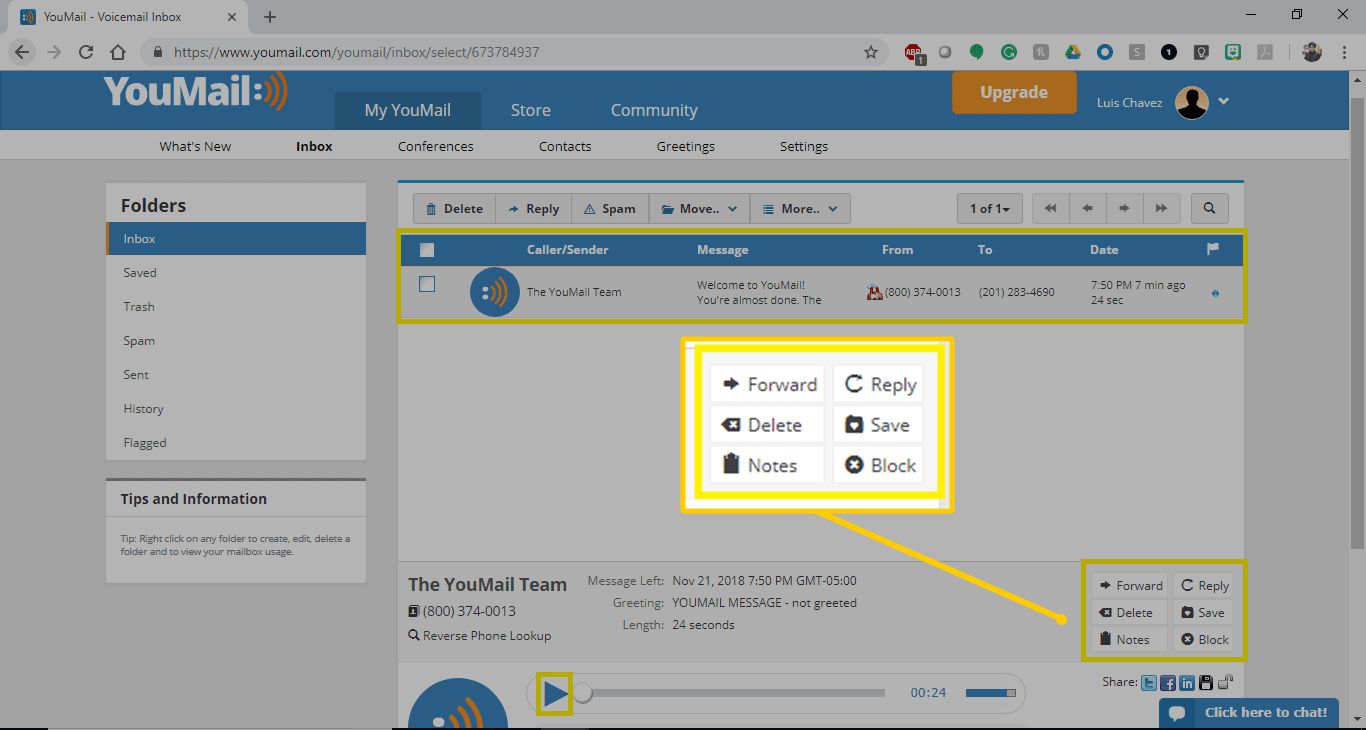Open the Grammarly extension icon
The image size is (1366, 730).
(1009, 52)
